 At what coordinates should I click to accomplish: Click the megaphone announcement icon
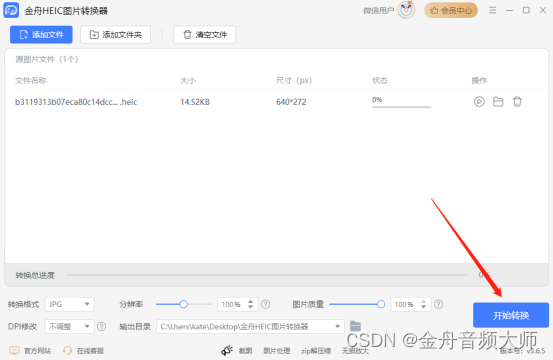click(227, 350)
